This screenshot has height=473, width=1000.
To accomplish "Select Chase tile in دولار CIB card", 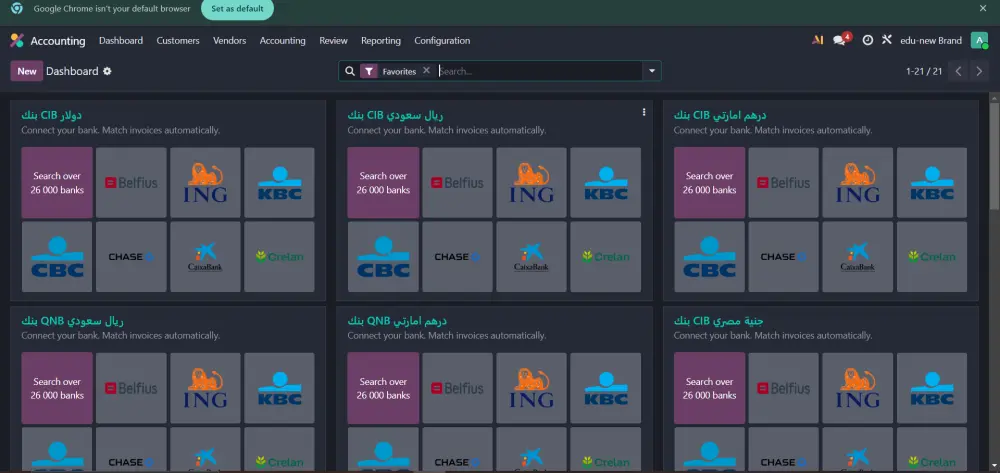I will (x=131, y=257).
